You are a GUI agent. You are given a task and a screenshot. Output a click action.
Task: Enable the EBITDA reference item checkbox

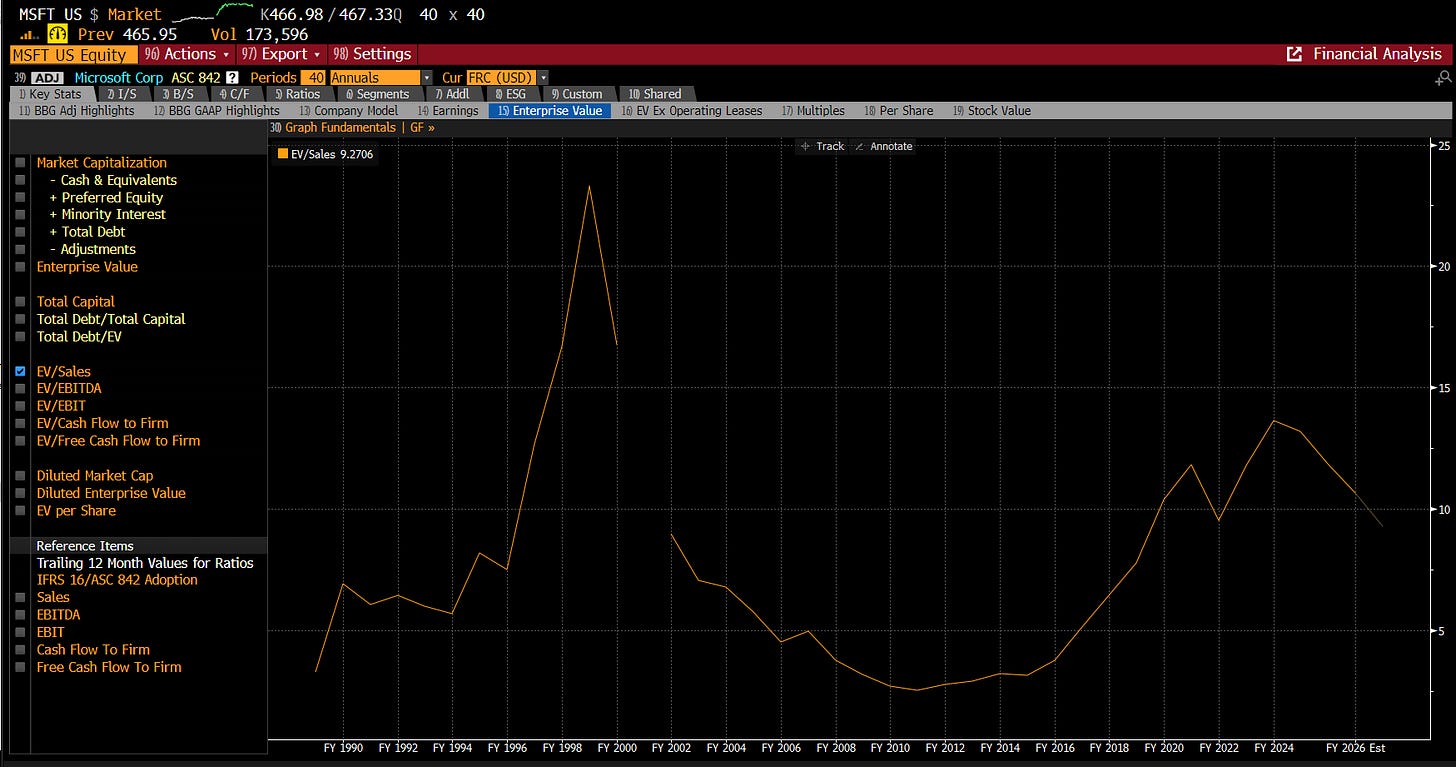(20, 615)
